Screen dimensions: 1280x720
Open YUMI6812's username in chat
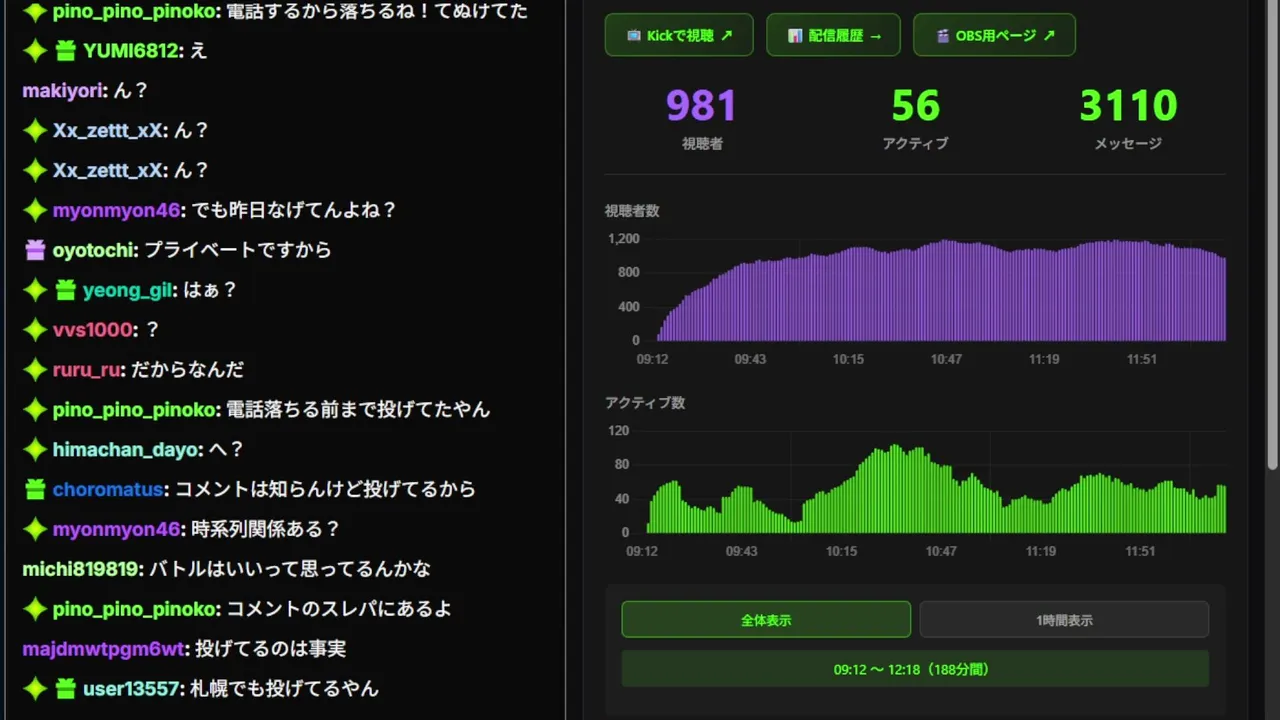131,50
